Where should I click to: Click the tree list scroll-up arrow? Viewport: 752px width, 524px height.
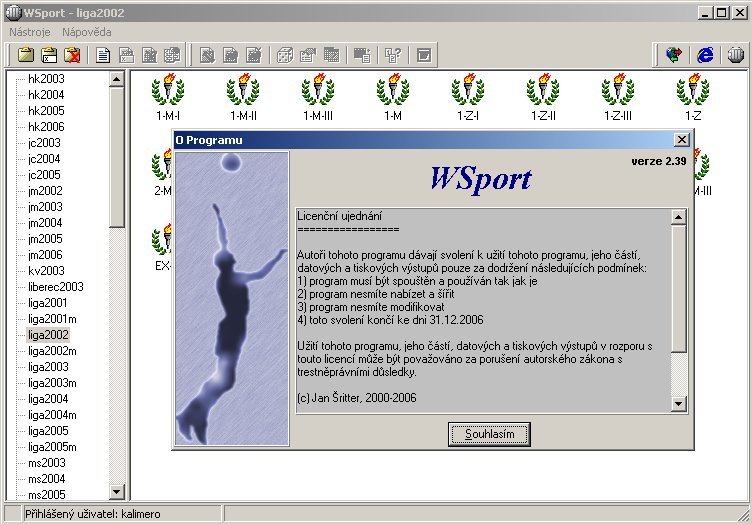(x=117, y=79)
